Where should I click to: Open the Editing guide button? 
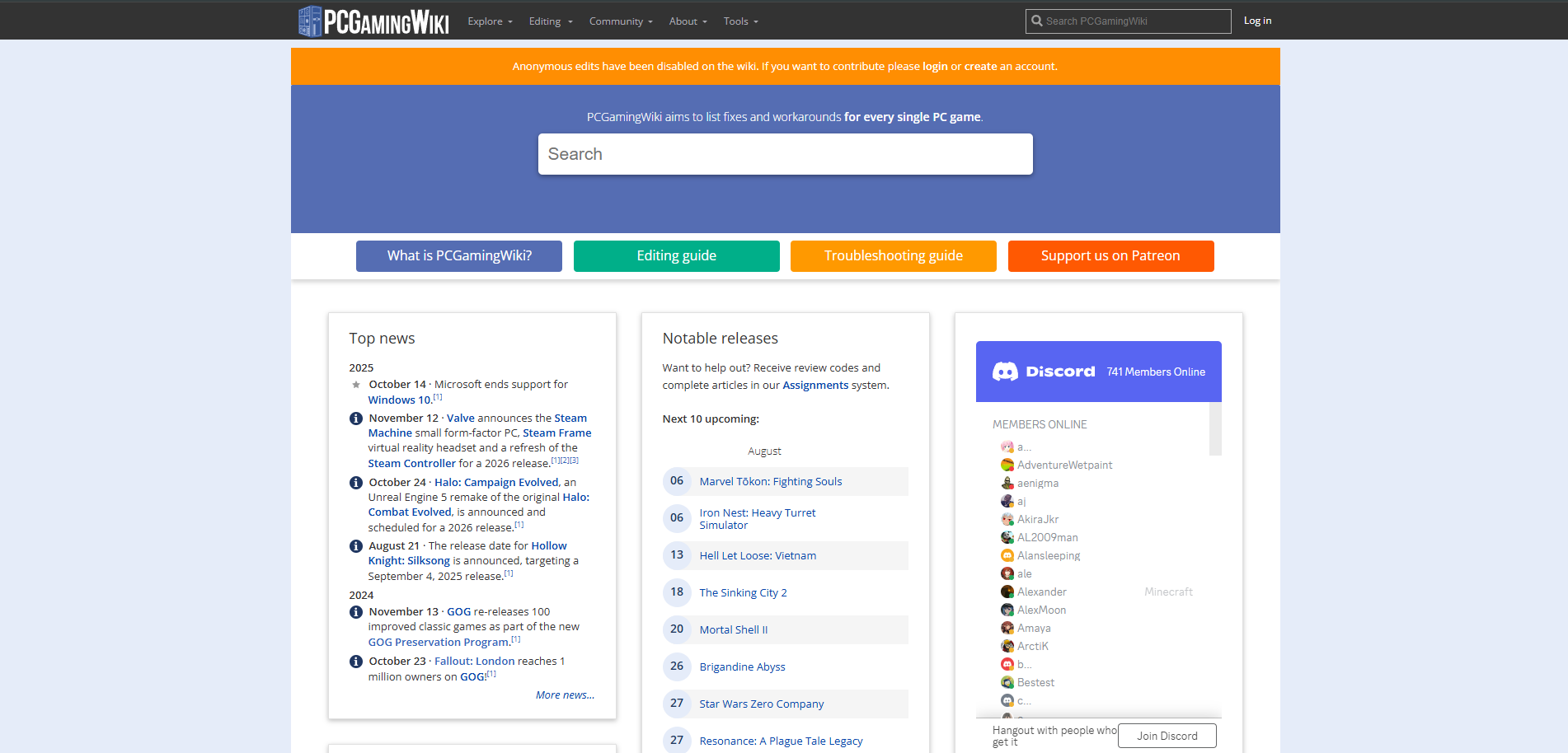pos(677,256)
